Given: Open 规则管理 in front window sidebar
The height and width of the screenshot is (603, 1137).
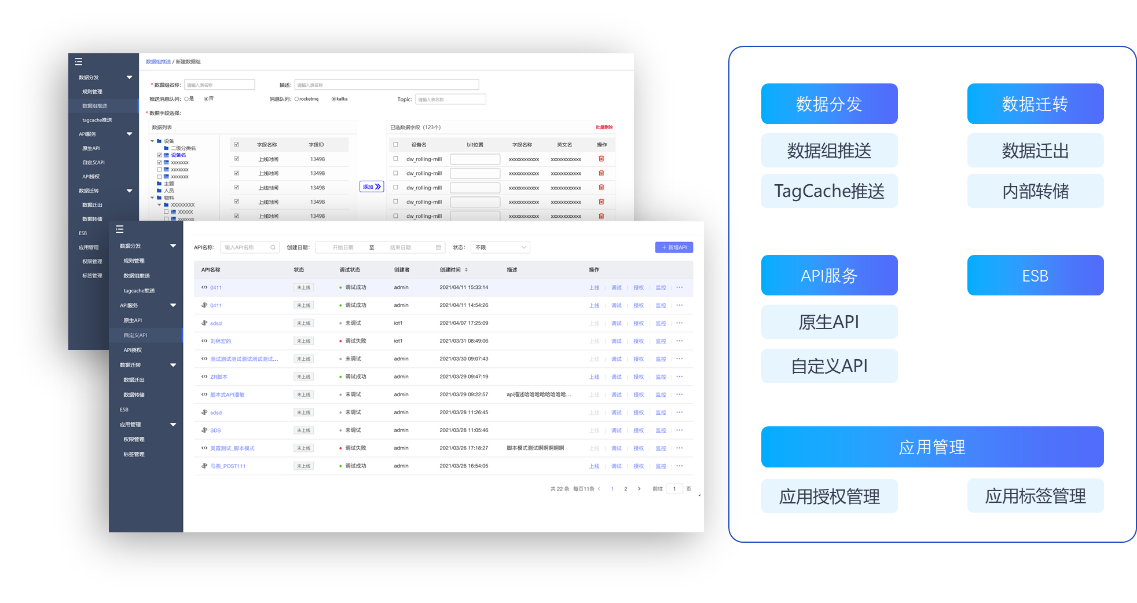Looking at the screenshot, I should pos(133,261).
